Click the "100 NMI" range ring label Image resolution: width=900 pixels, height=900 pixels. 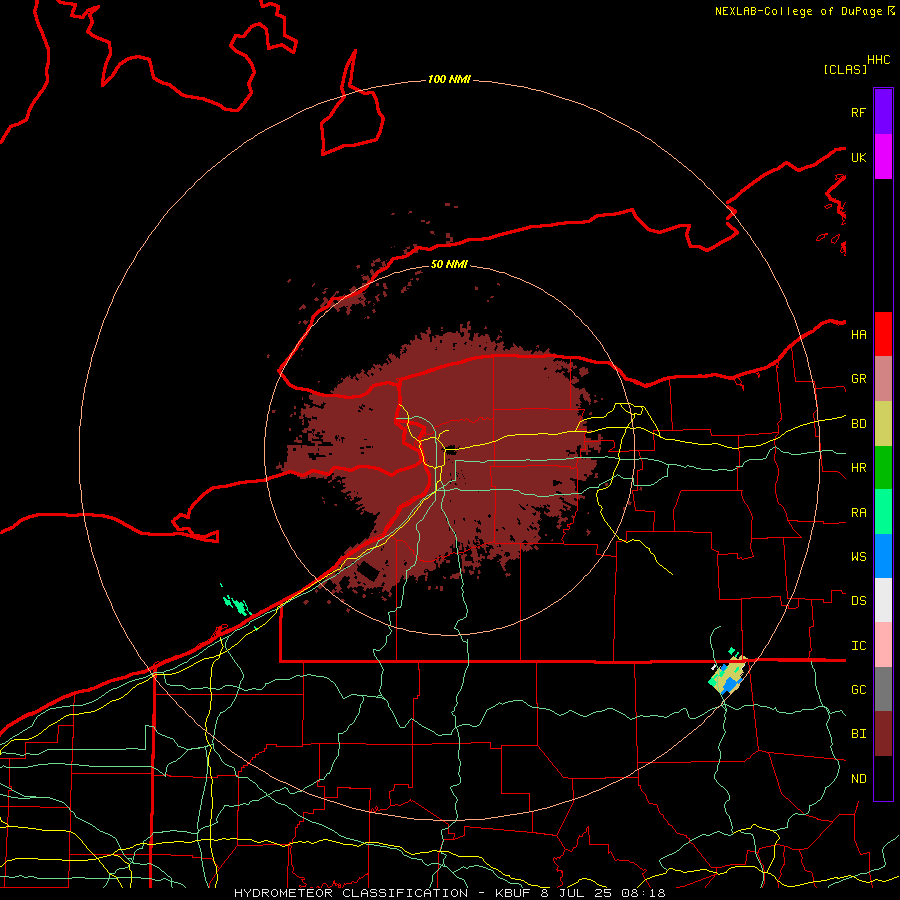click(449, 79)
